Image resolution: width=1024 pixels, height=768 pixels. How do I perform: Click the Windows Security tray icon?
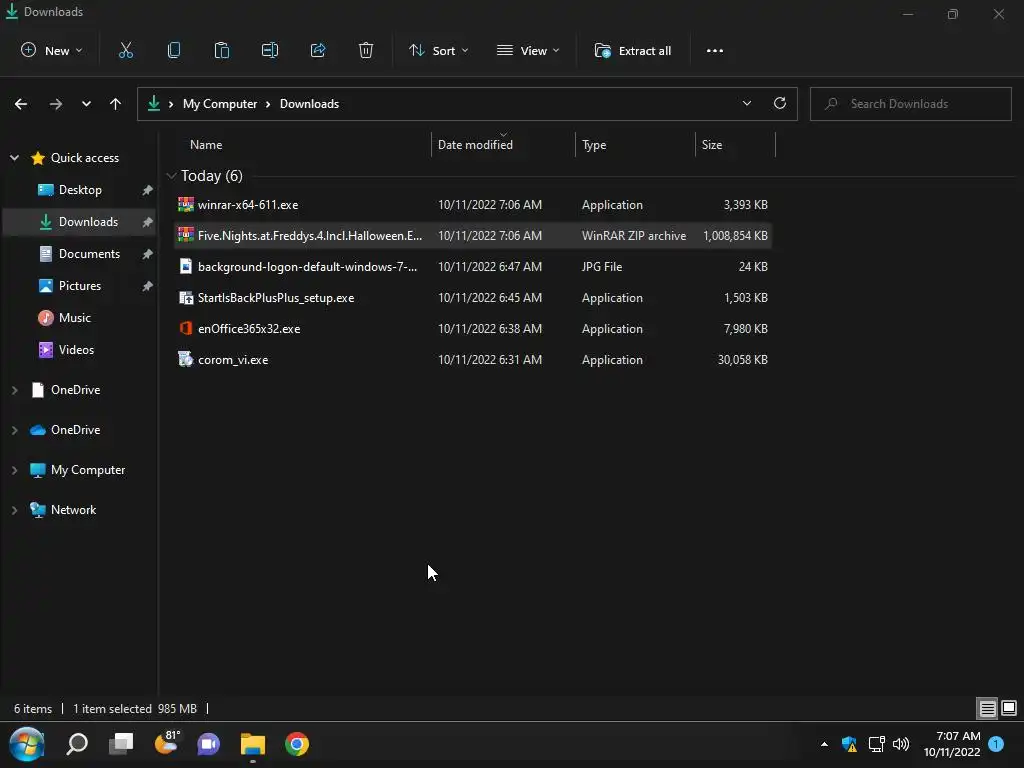pos(849,744)
